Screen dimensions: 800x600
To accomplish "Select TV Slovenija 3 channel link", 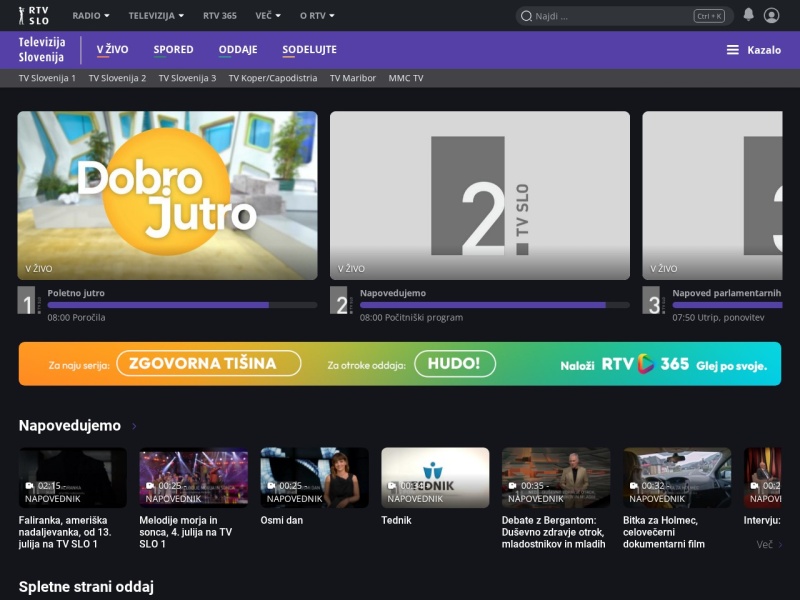I will 187,78.
